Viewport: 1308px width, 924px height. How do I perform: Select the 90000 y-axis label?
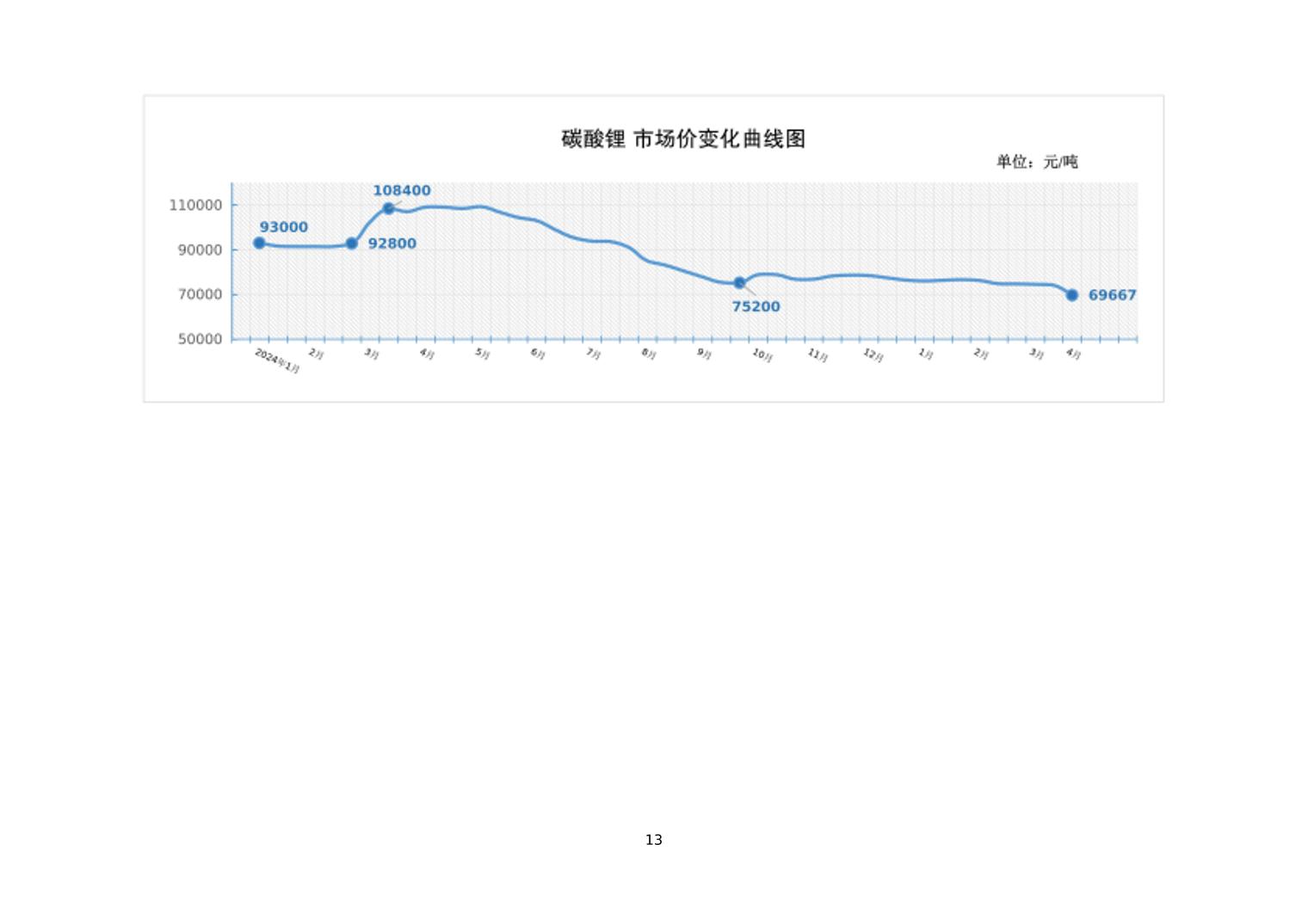(x=200, y=250)
